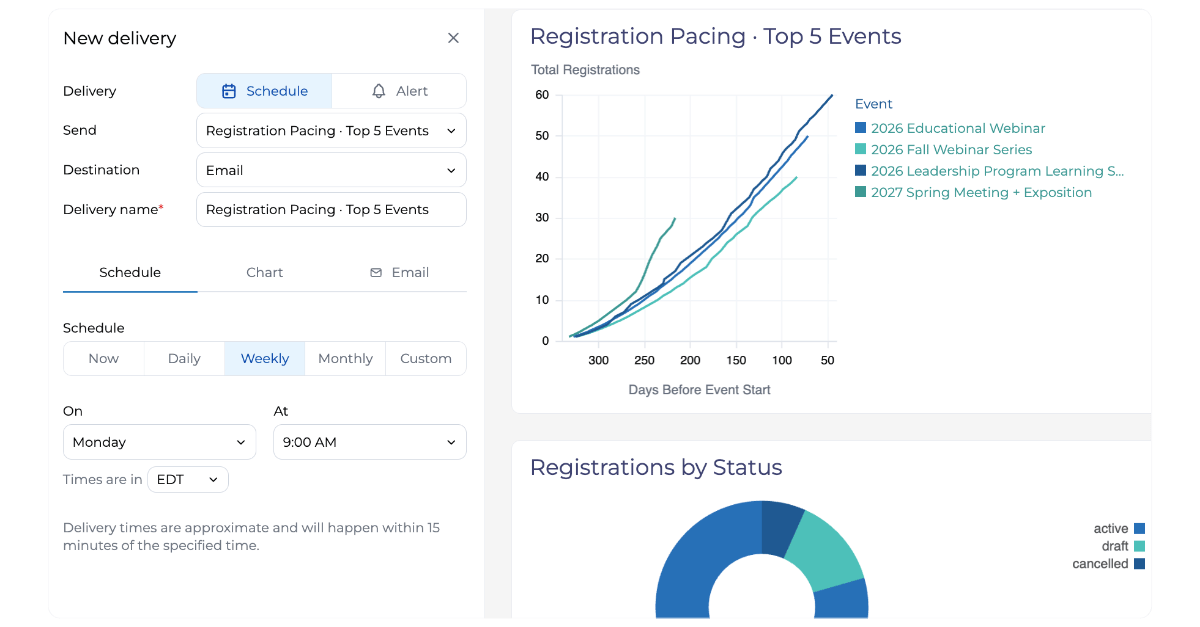Switch to the Chart tab
This screenshot has width=1200, height=627.
click(x=265, y=272)
